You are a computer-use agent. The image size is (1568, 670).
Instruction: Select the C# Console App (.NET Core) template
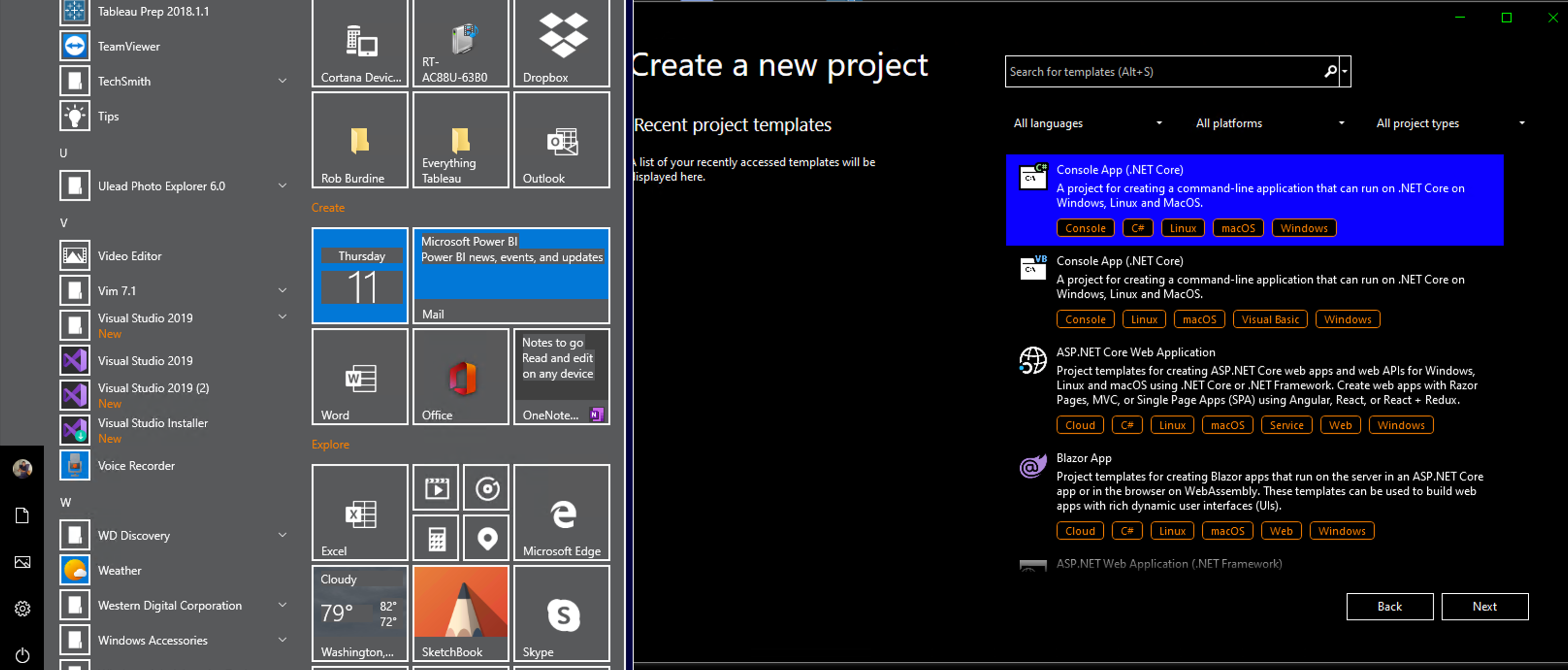[1254, 200]
